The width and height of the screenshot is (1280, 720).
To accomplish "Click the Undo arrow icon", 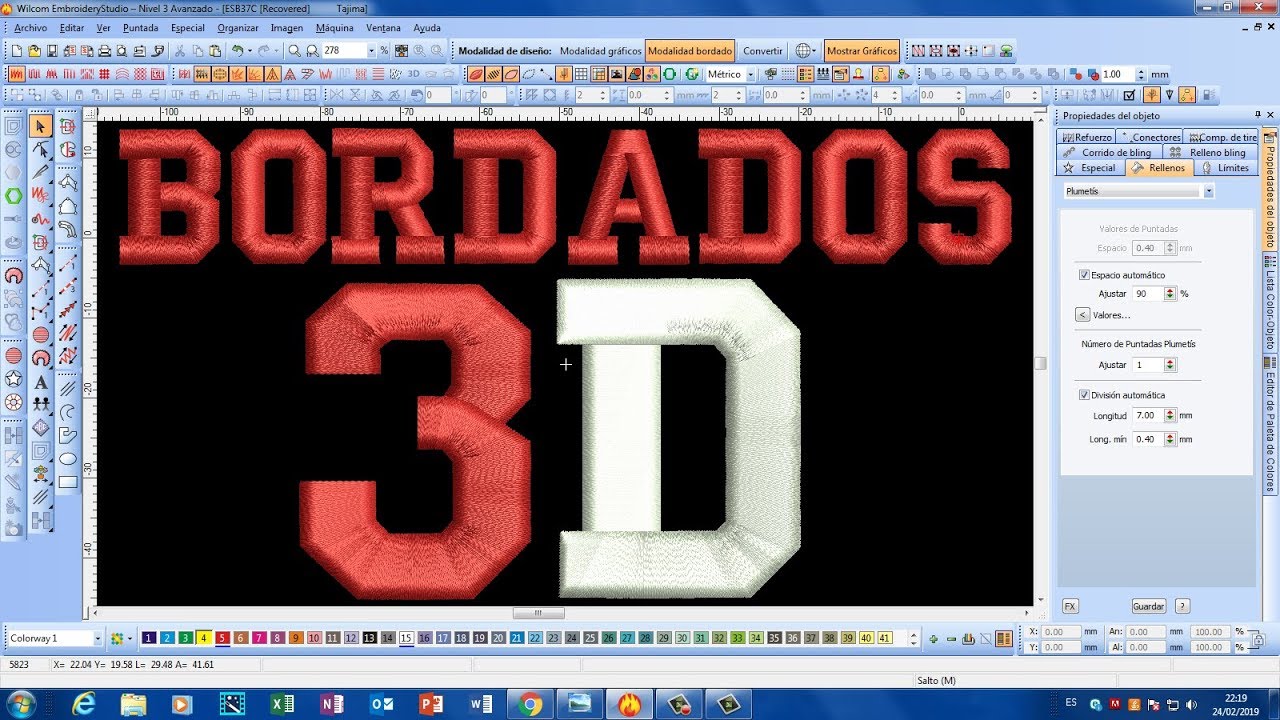I will (237, 50).
